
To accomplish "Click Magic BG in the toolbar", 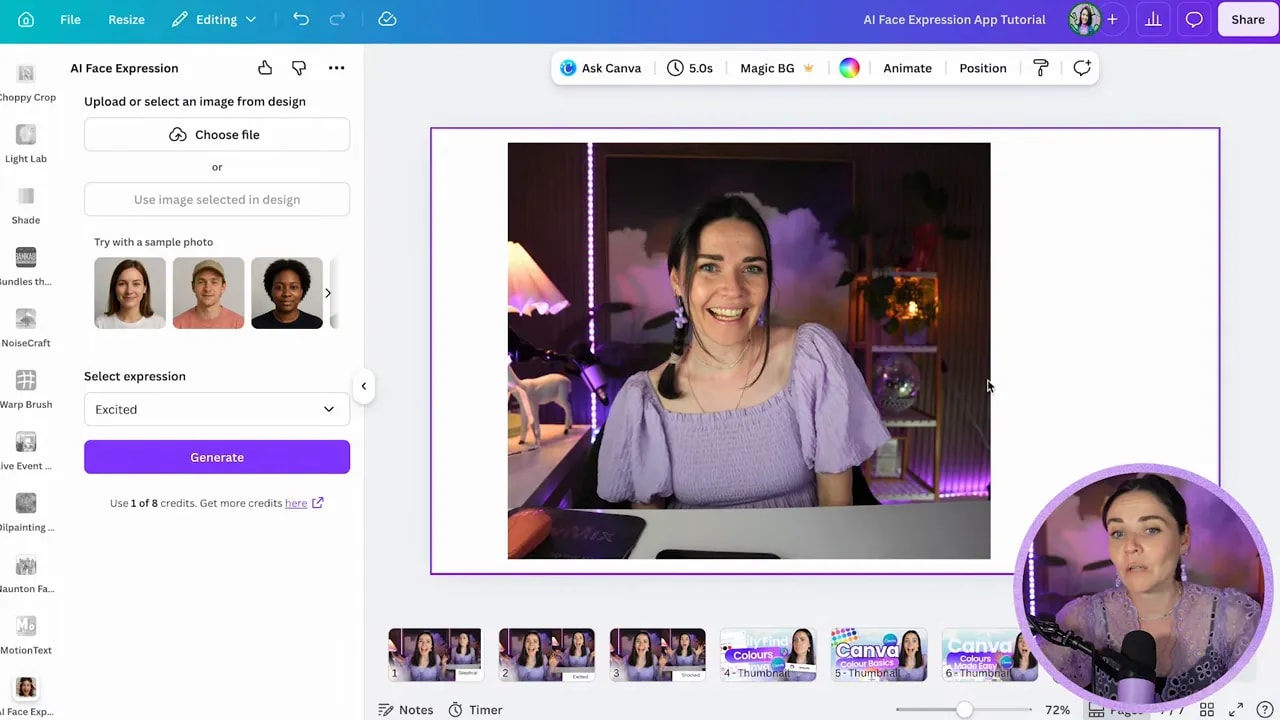I will pos(777,68).
